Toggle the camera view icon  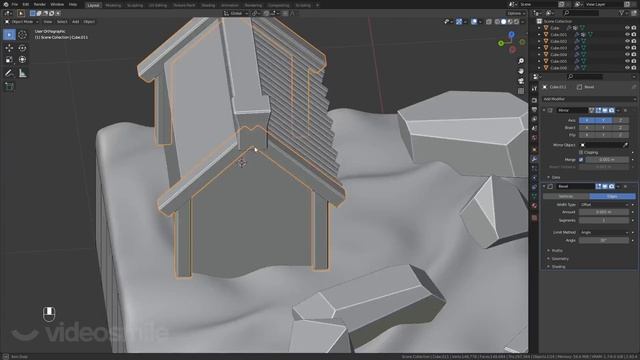[521, 81]
